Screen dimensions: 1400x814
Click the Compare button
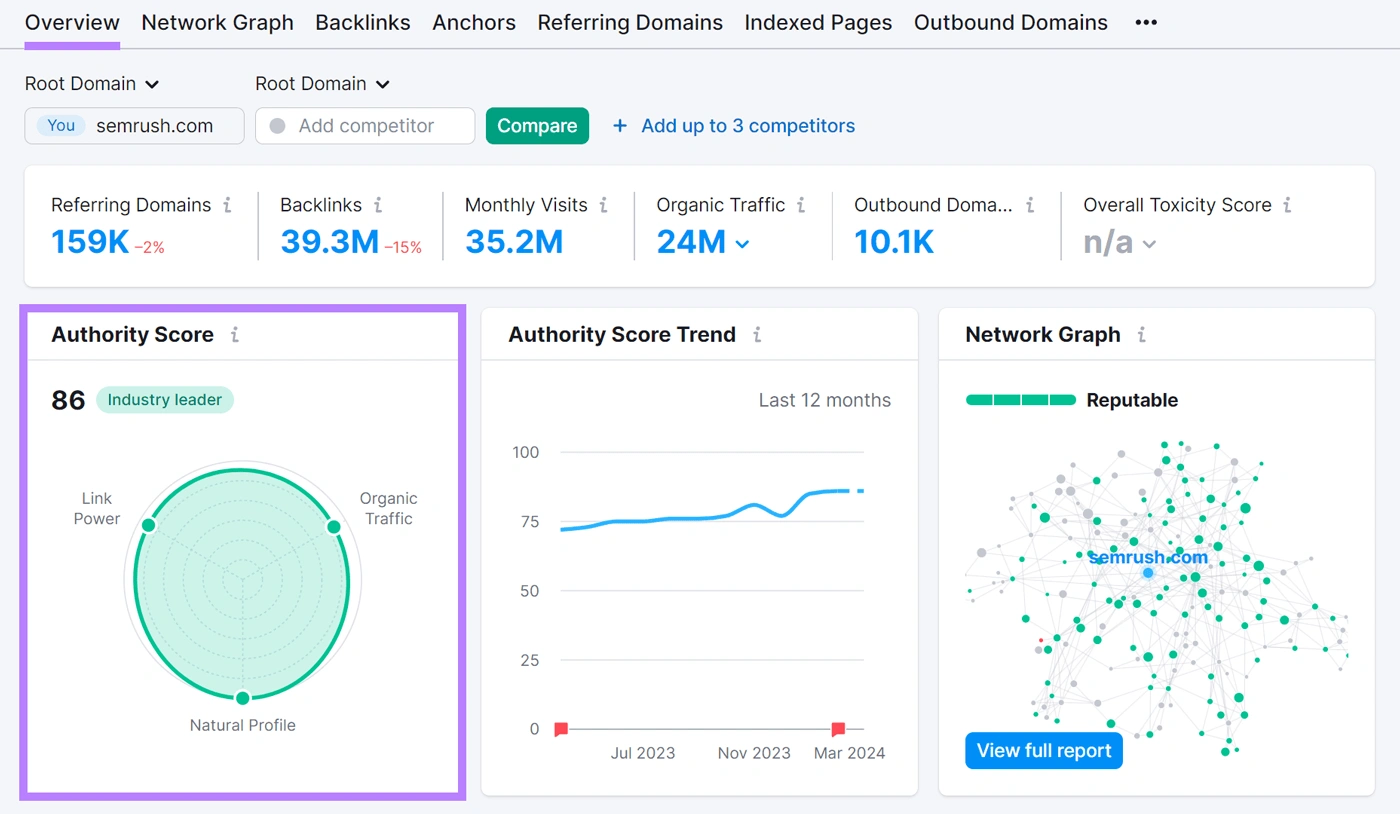coord(537,126)
